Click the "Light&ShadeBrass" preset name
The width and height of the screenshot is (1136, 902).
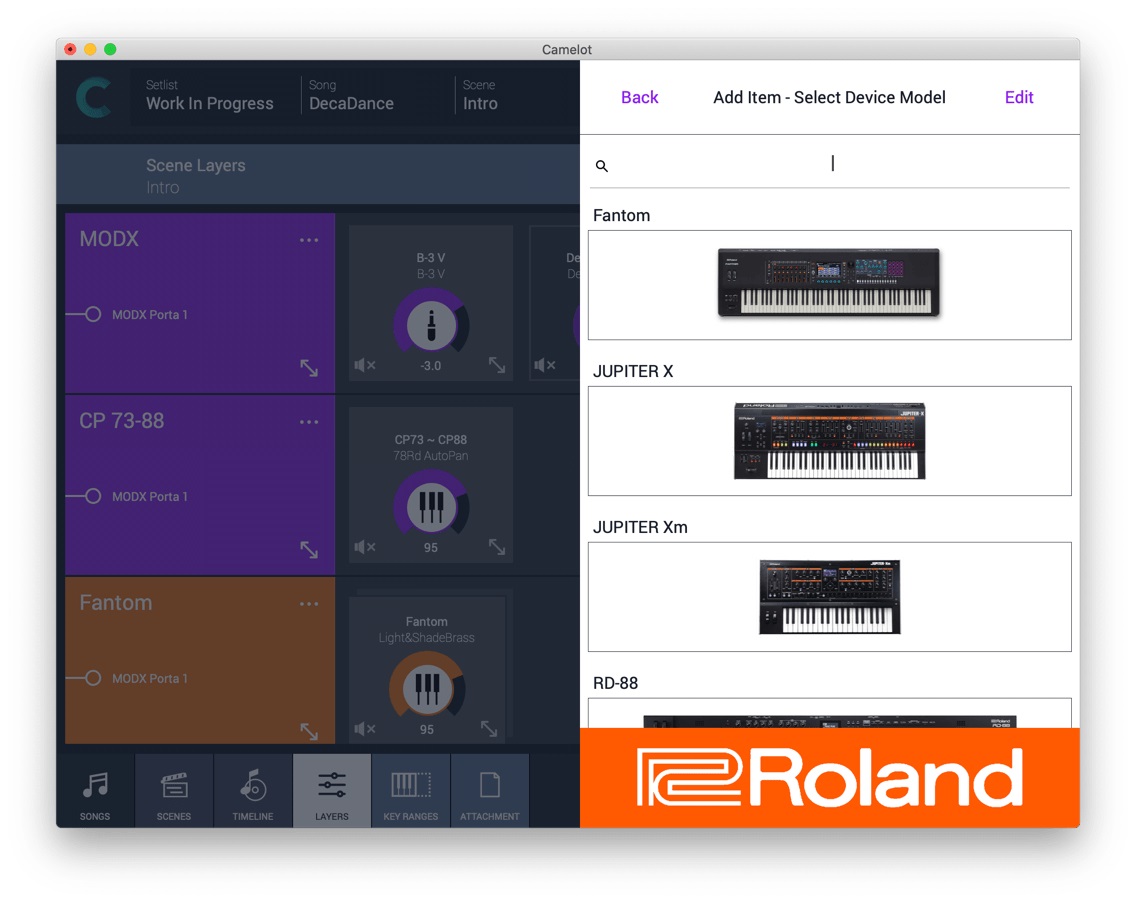pos(427,638)
